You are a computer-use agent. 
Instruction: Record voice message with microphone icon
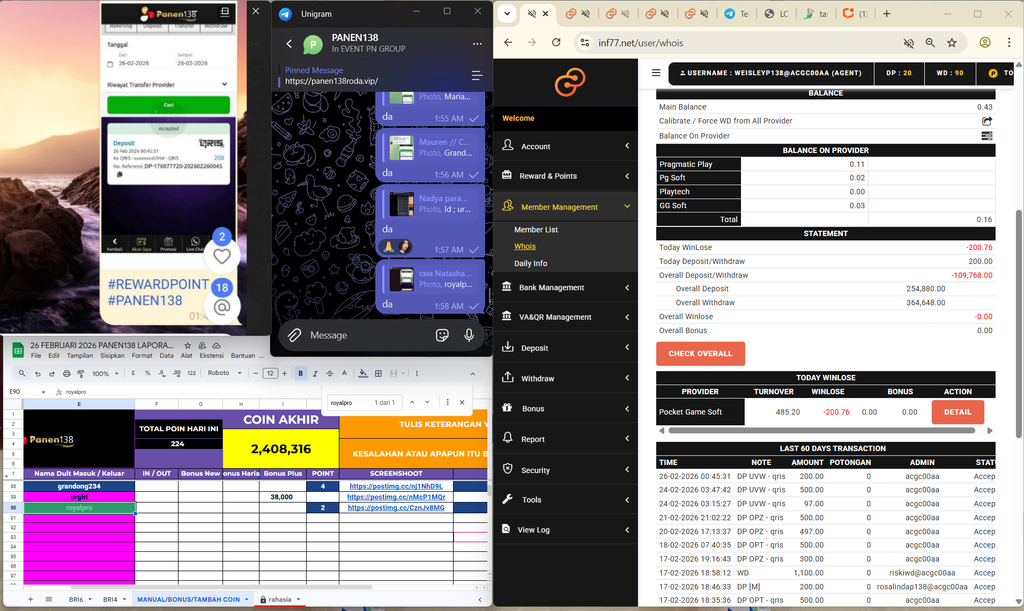coord(469,335)
